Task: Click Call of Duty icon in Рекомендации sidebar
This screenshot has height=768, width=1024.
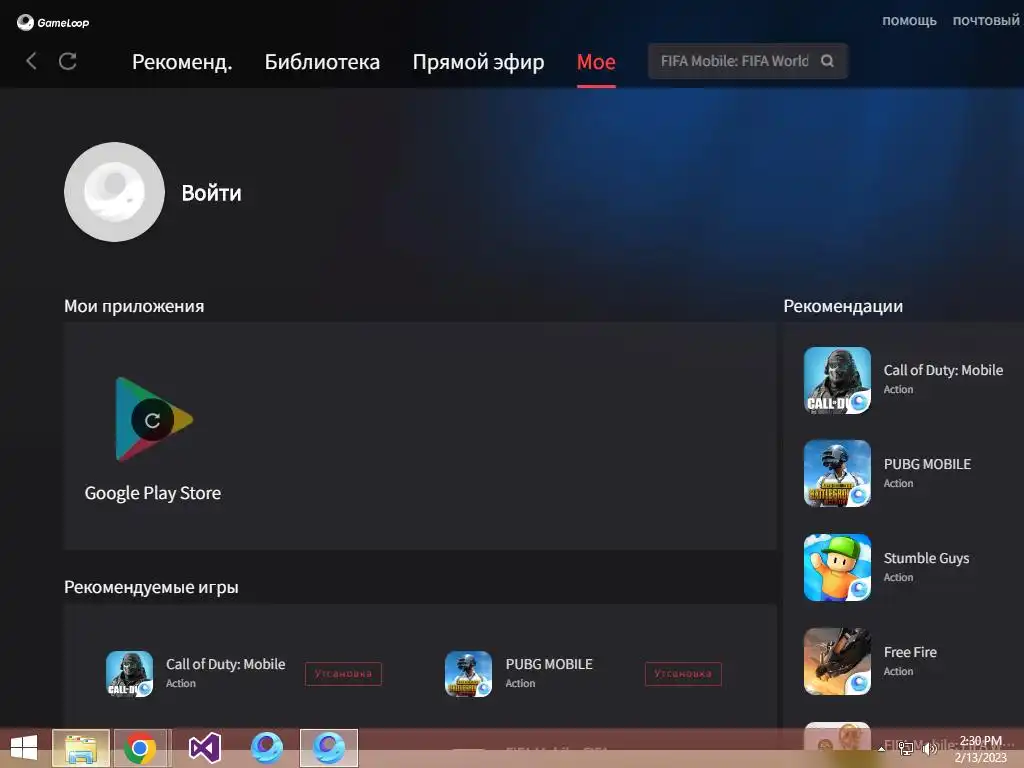Action: (x=837, y=380)
